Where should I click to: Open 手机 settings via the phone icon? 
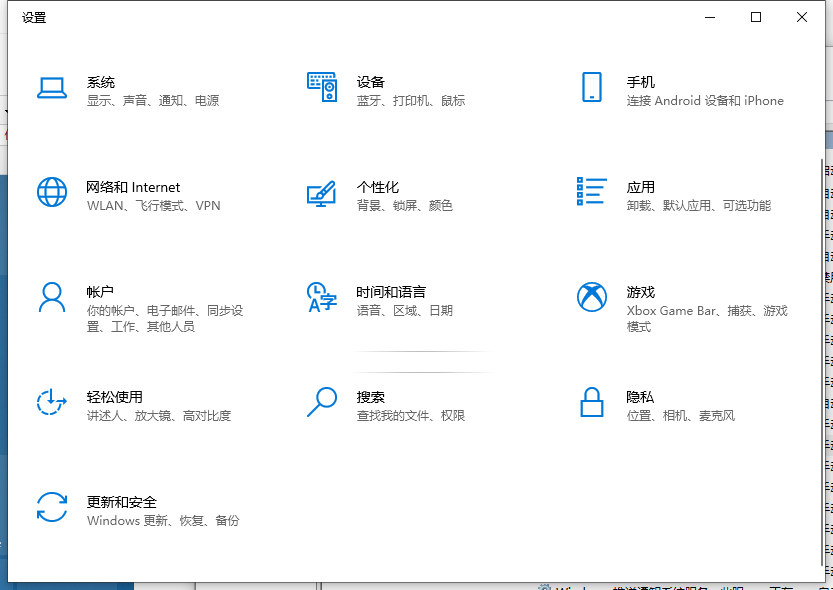click(x=591, y=89)
